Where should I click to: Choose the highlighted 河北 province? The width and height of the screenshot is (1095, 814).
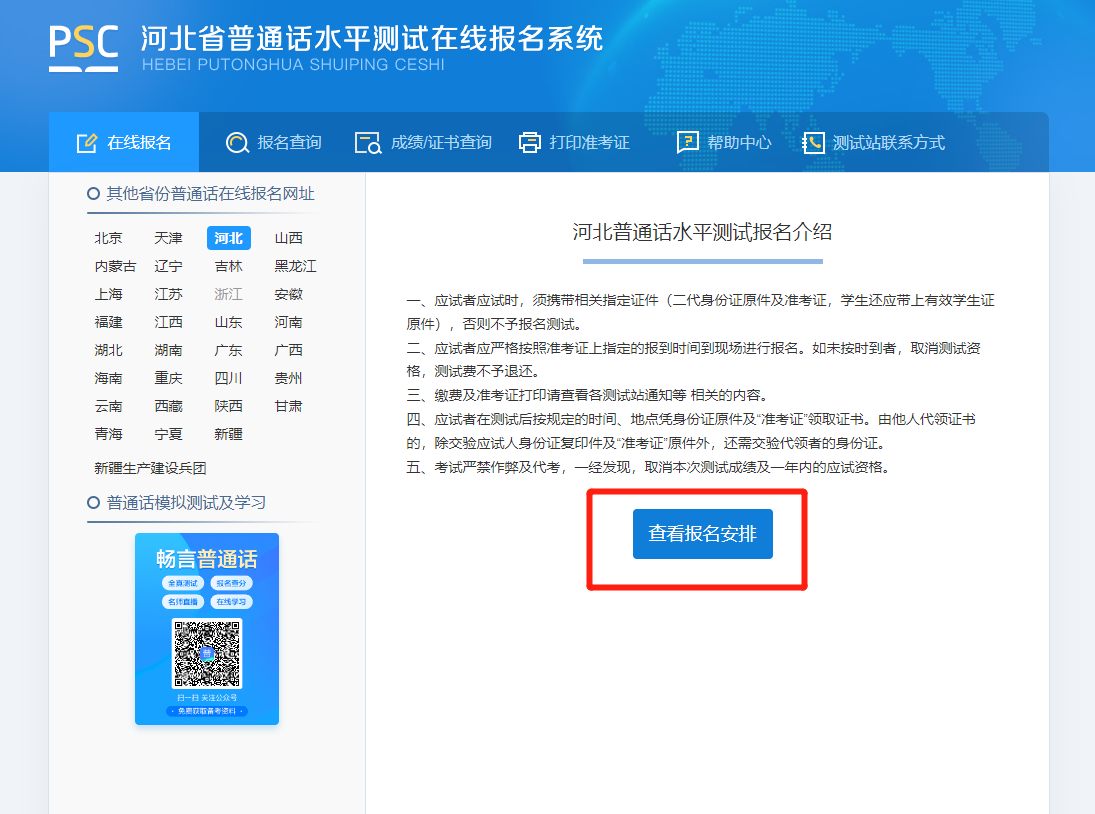[x=228, y=238]
